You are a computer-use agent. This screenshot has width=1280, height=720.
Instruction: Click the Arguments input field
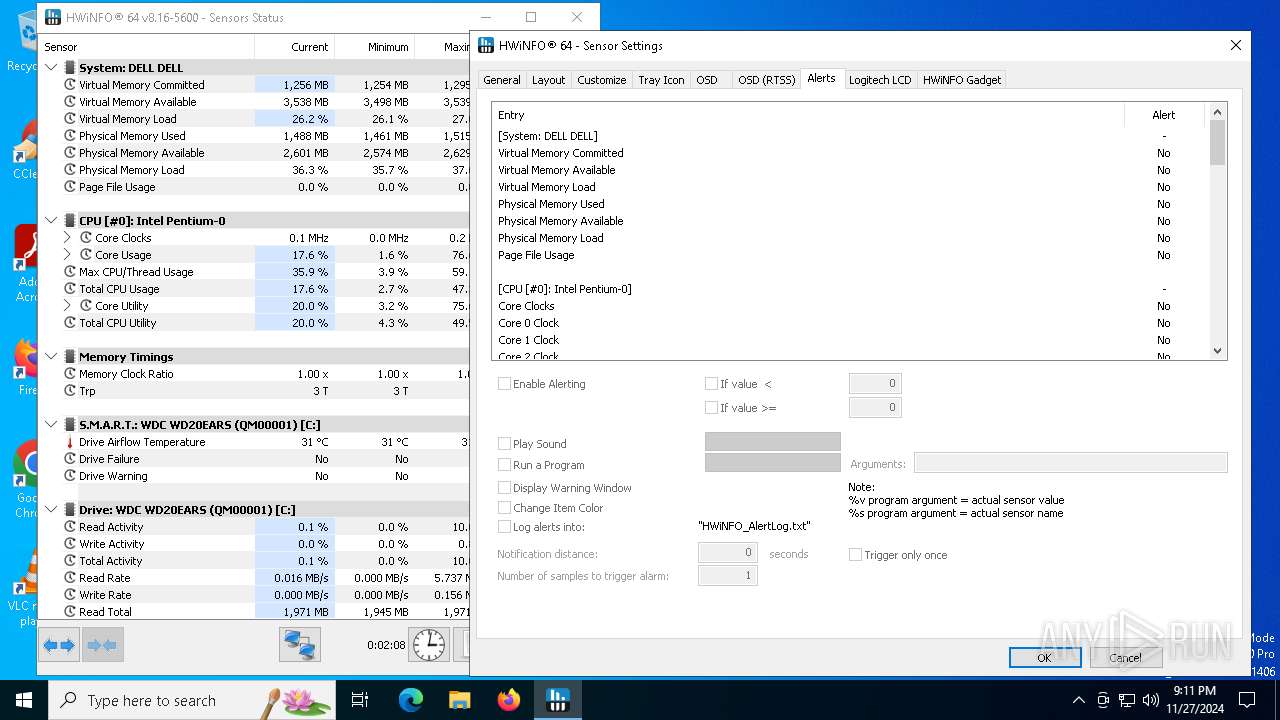click(1070, 463)
